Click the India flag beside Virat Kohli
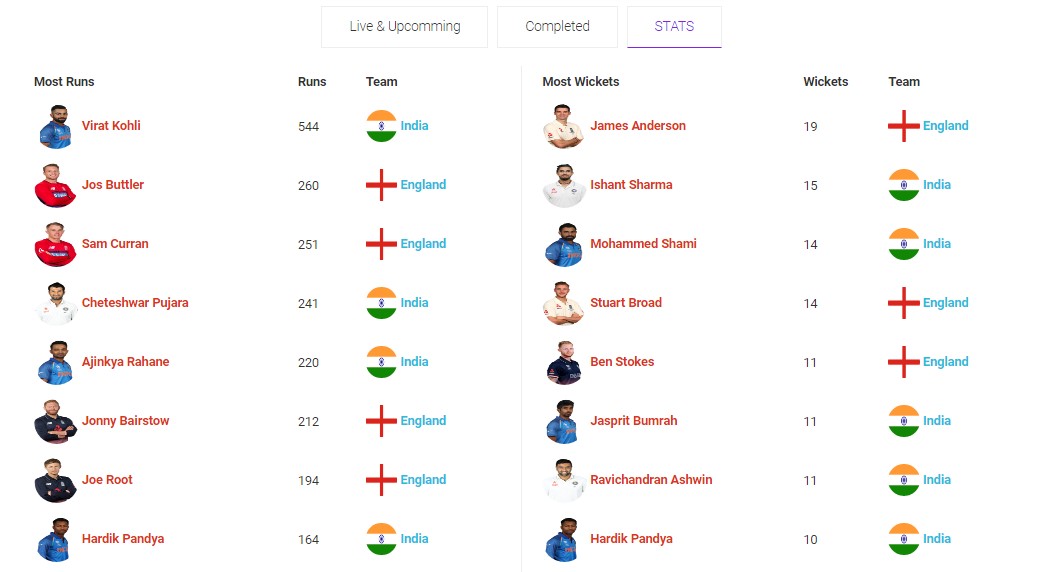1044x572 pixels. pyautogui.click(x=382, y=126)
